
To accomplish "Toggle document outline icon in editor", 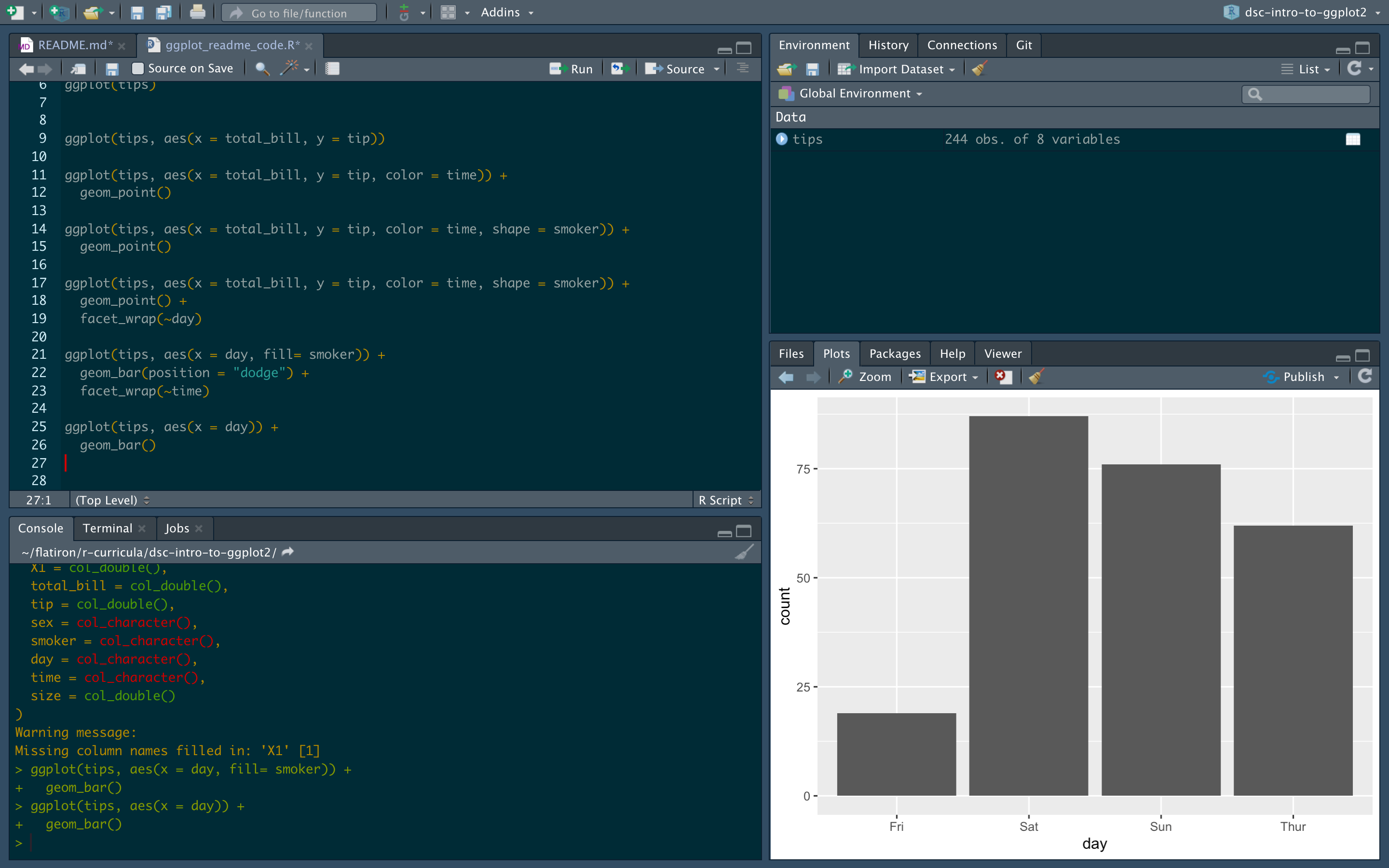I will pos(743,68).
